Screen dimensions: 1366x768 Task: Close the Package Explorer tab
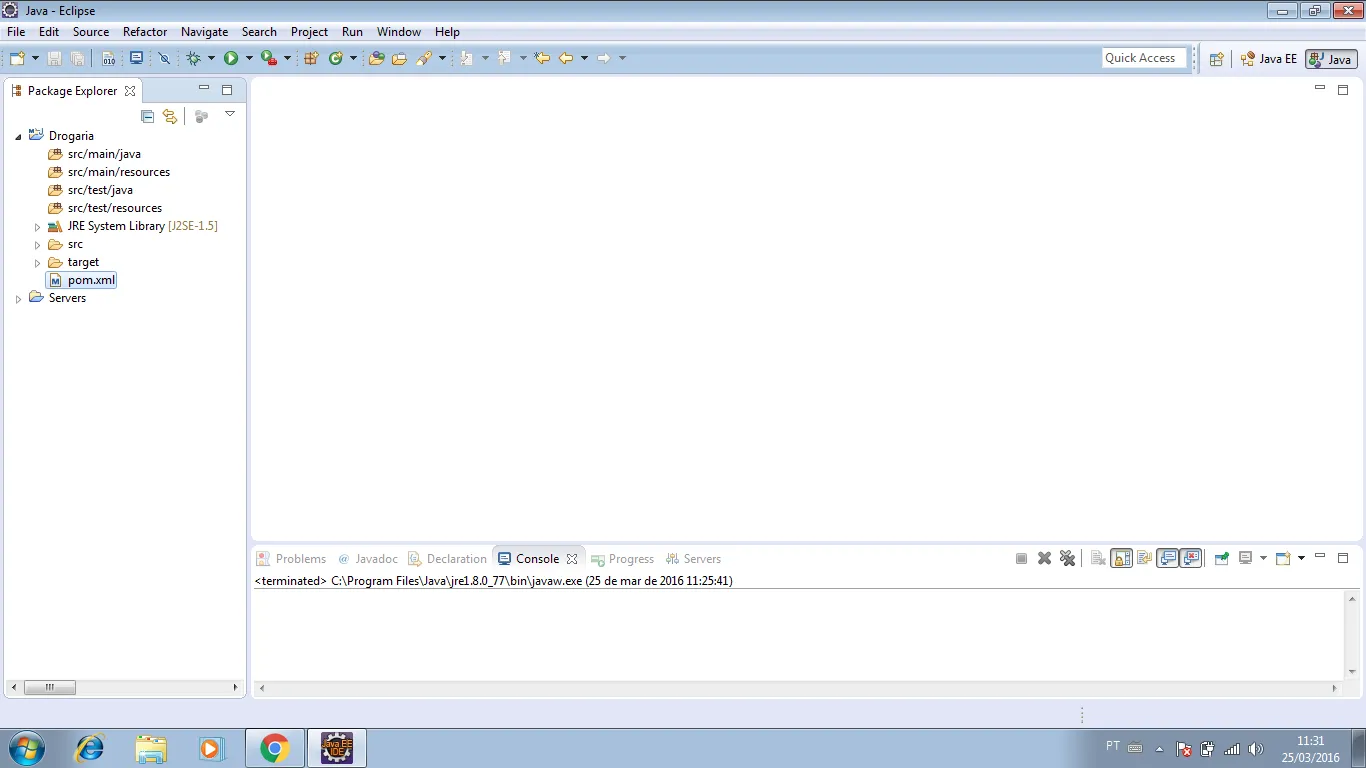pyautogui.click(x=130, y=91)
